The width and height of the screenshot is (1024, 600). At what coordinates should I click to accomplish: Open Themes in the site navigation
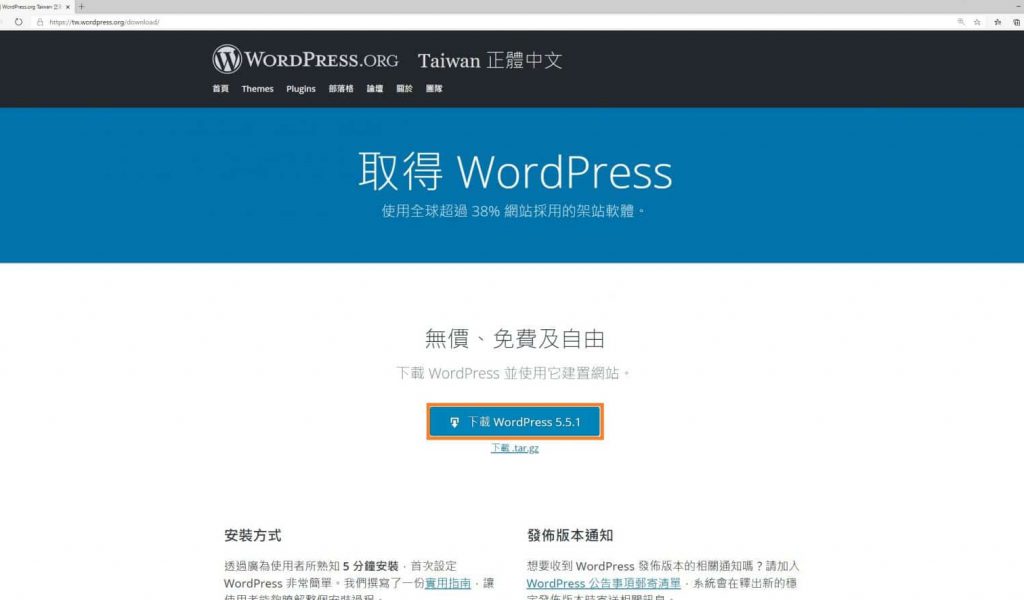[257, 89]
